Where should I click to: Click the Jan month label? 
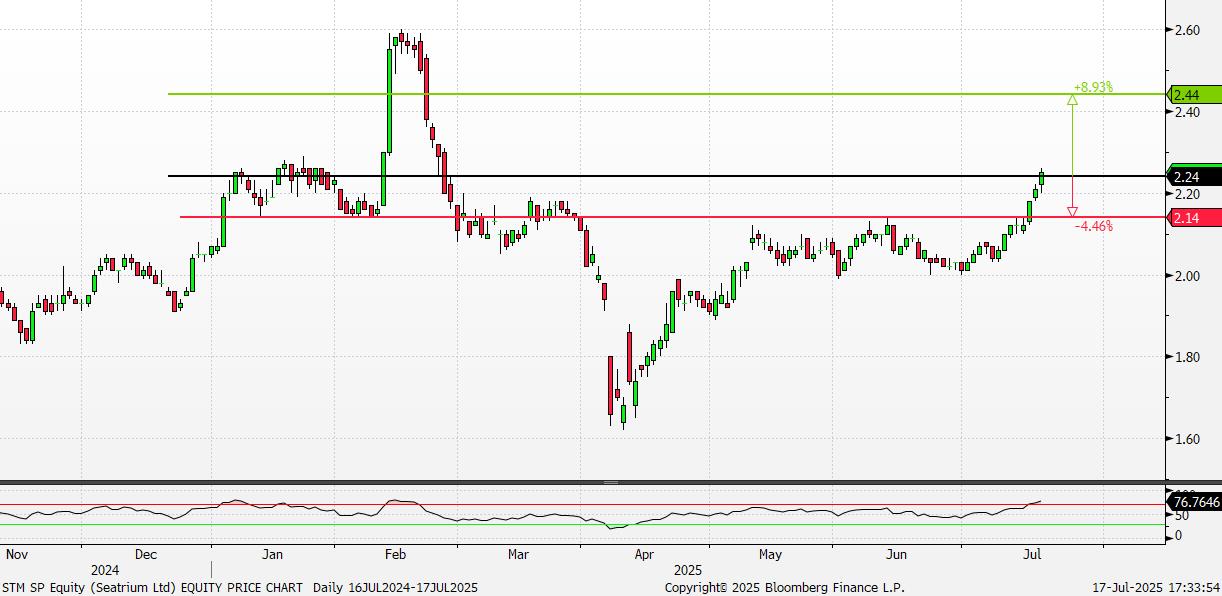(272, 553)
